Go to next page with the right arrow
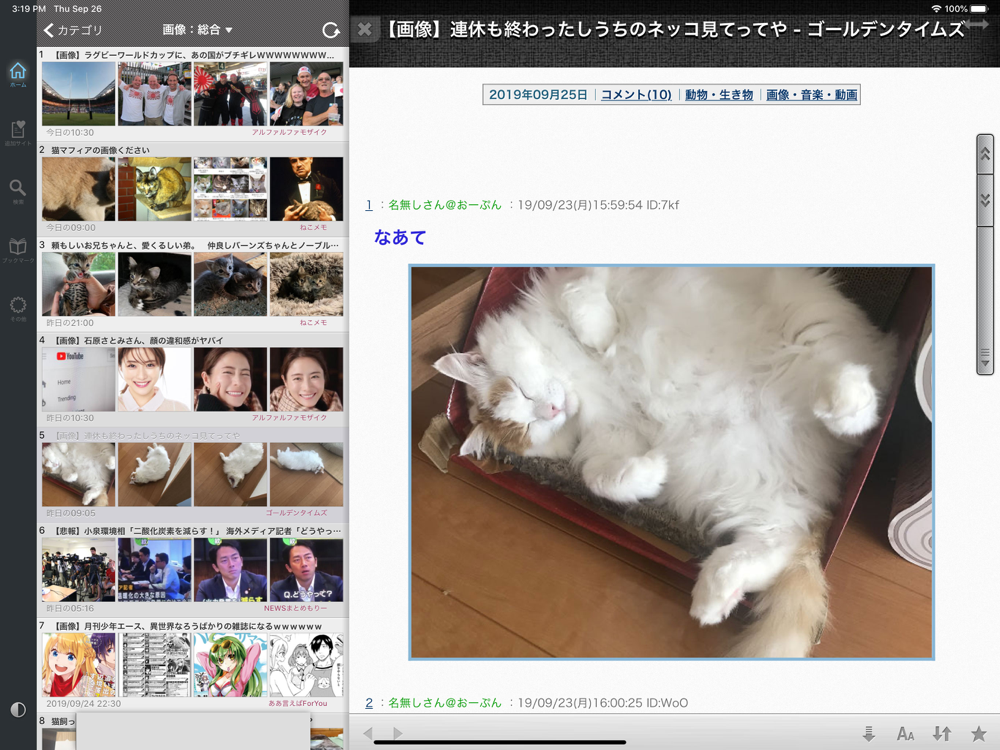Screen dimensions: 1000x750 [397, 733]
